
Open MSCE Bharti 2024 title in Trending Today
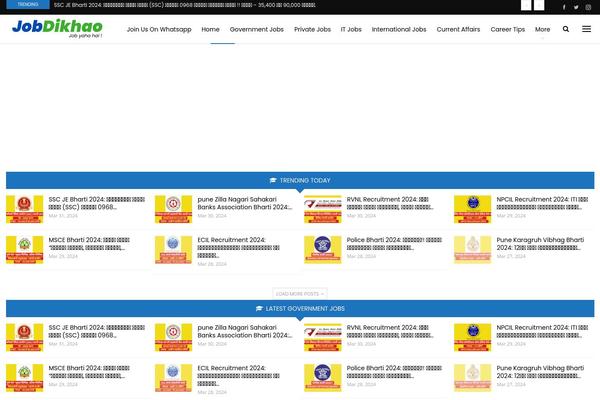89,244
